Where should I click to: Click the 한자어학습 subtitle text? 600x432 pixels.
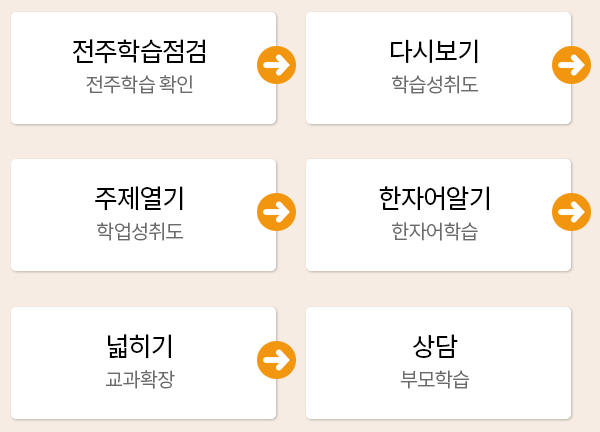click(x=435, y=231)
